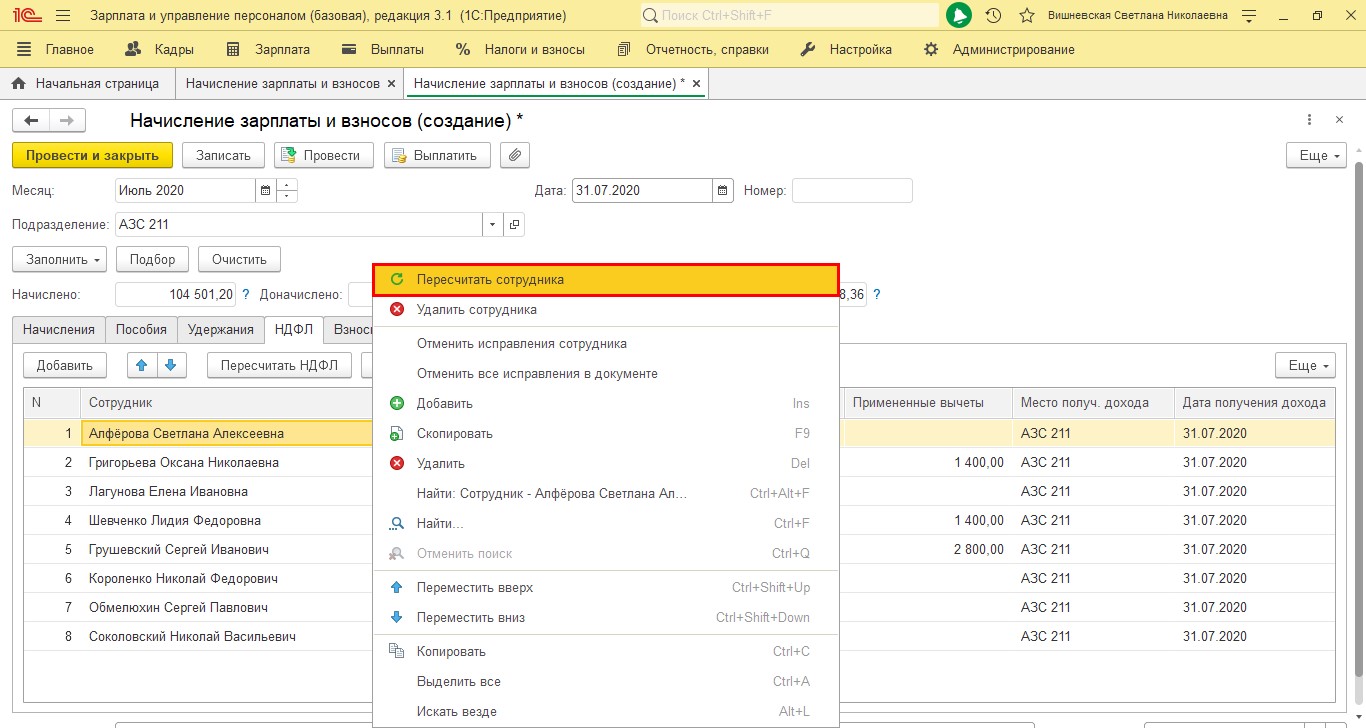Open the Кадры section menu
1366x728 pixels.
[x=159, y=49]
